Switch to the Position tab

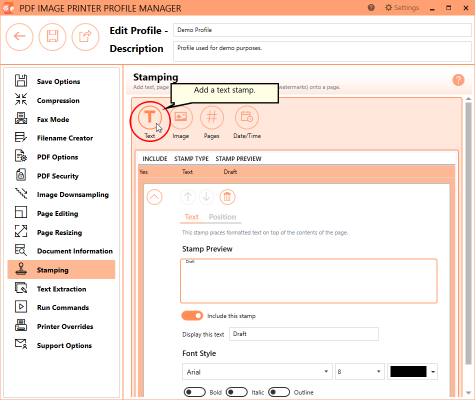point(222,217)
